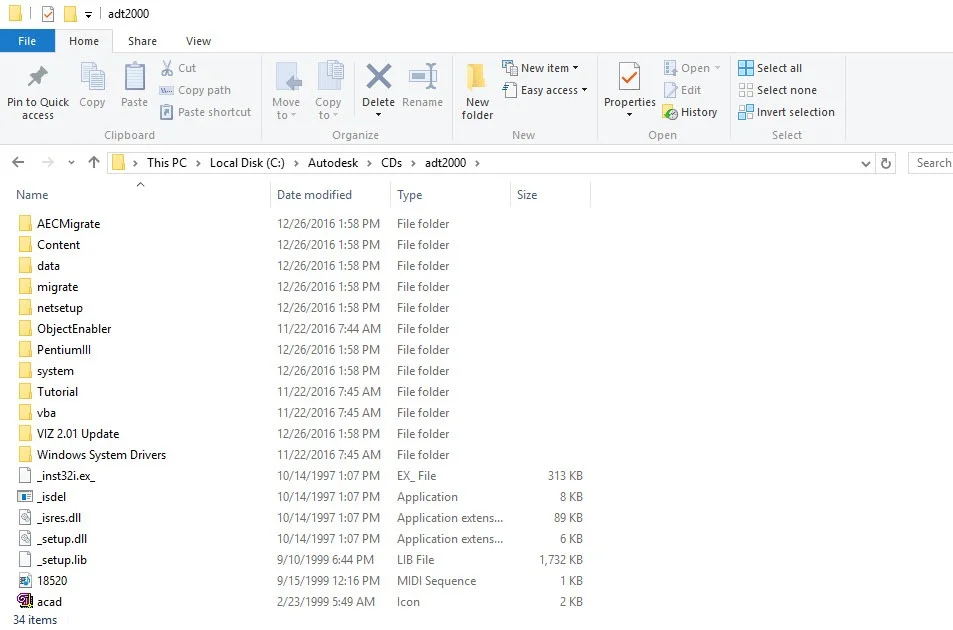Expand chevron after adt2000 breadcrumb

coord(477,163)
